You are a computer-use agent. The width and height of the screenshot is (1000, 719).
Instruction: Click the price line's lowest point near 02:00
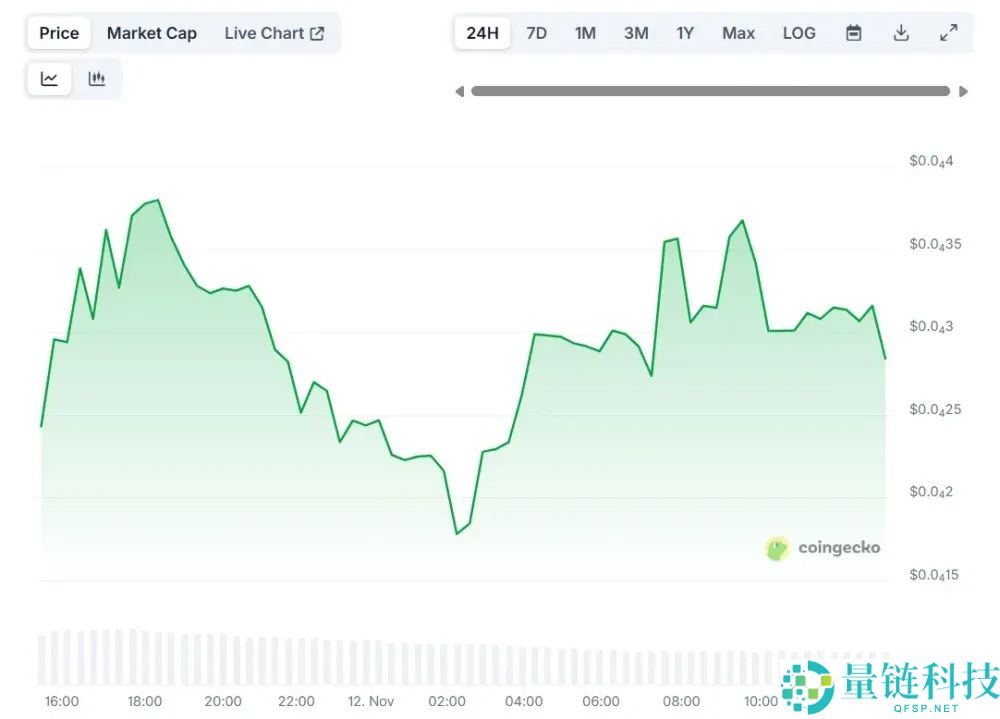(457, 533)
